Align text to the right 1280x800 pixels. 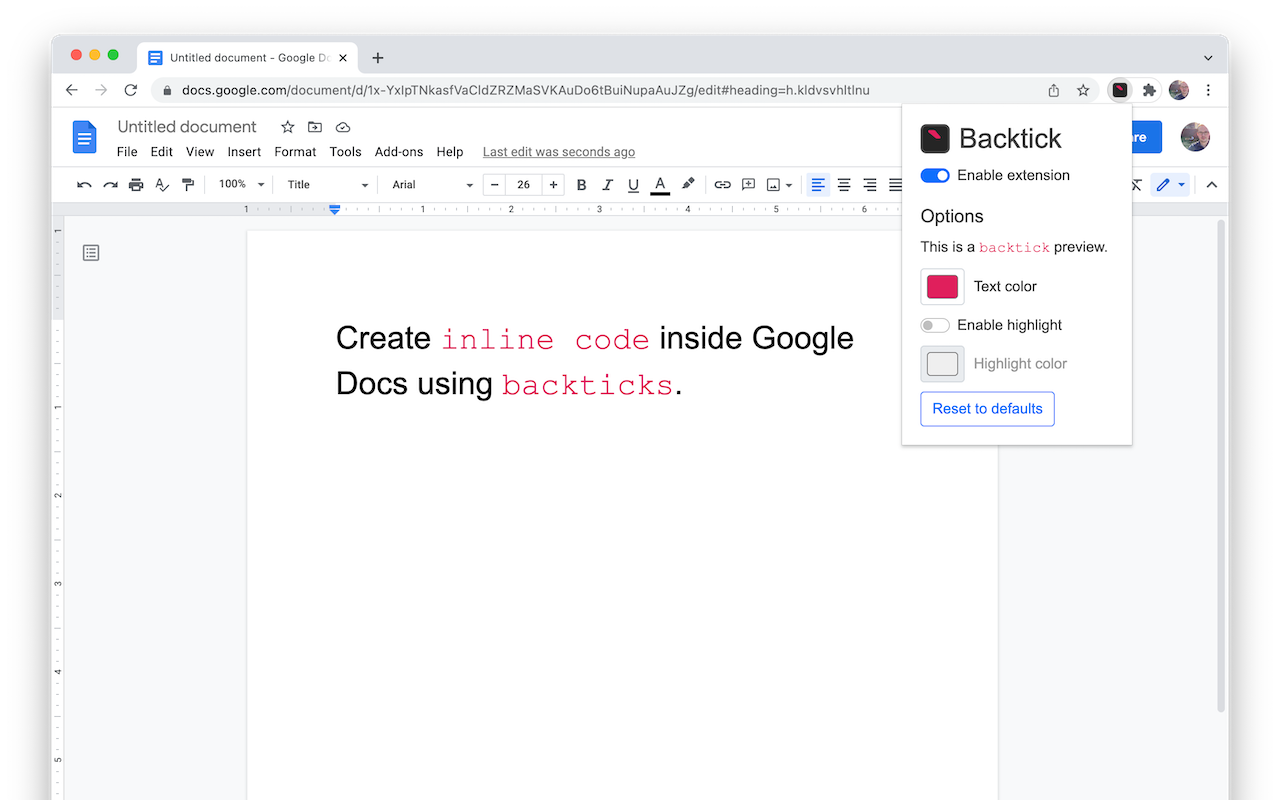coord(870,185)
